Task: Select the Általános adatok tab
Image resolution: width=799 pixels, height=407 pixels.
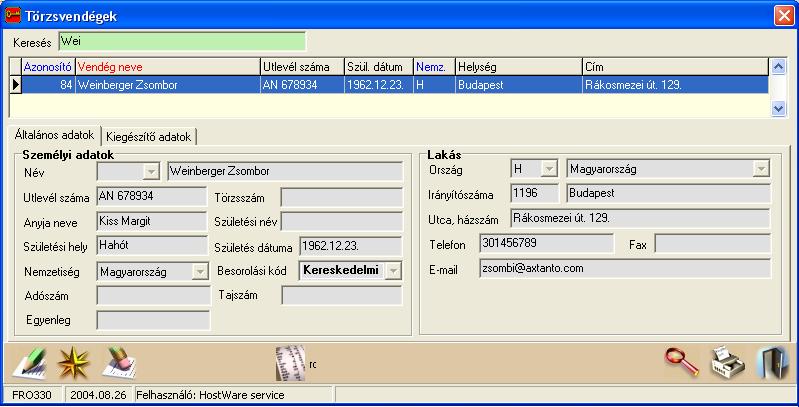Action: [x=55, y=135]
